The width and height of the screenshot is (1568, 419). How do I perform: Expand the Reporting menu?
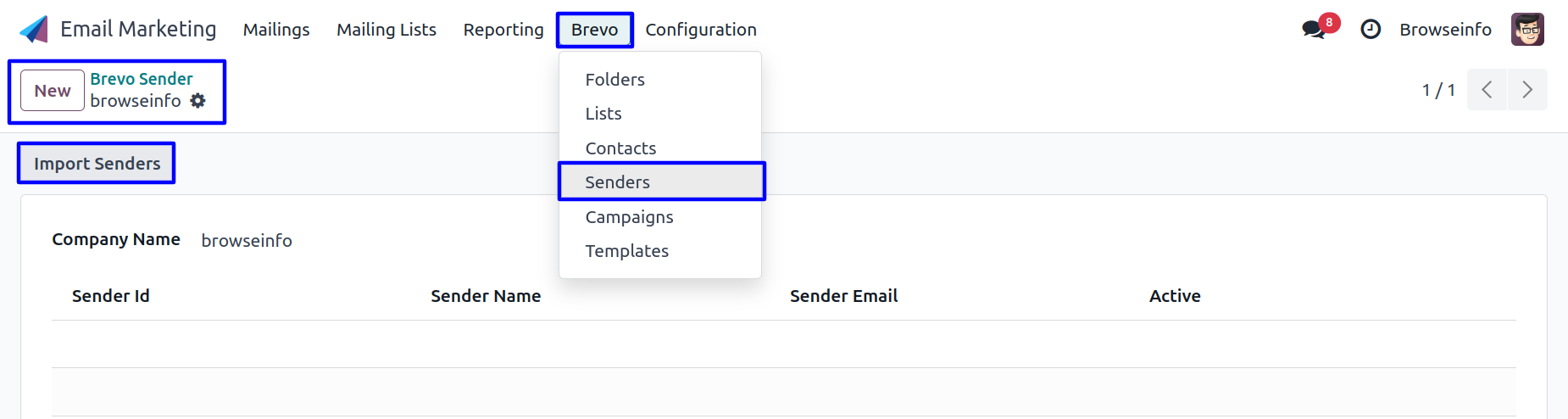click(x=503, y=30)
